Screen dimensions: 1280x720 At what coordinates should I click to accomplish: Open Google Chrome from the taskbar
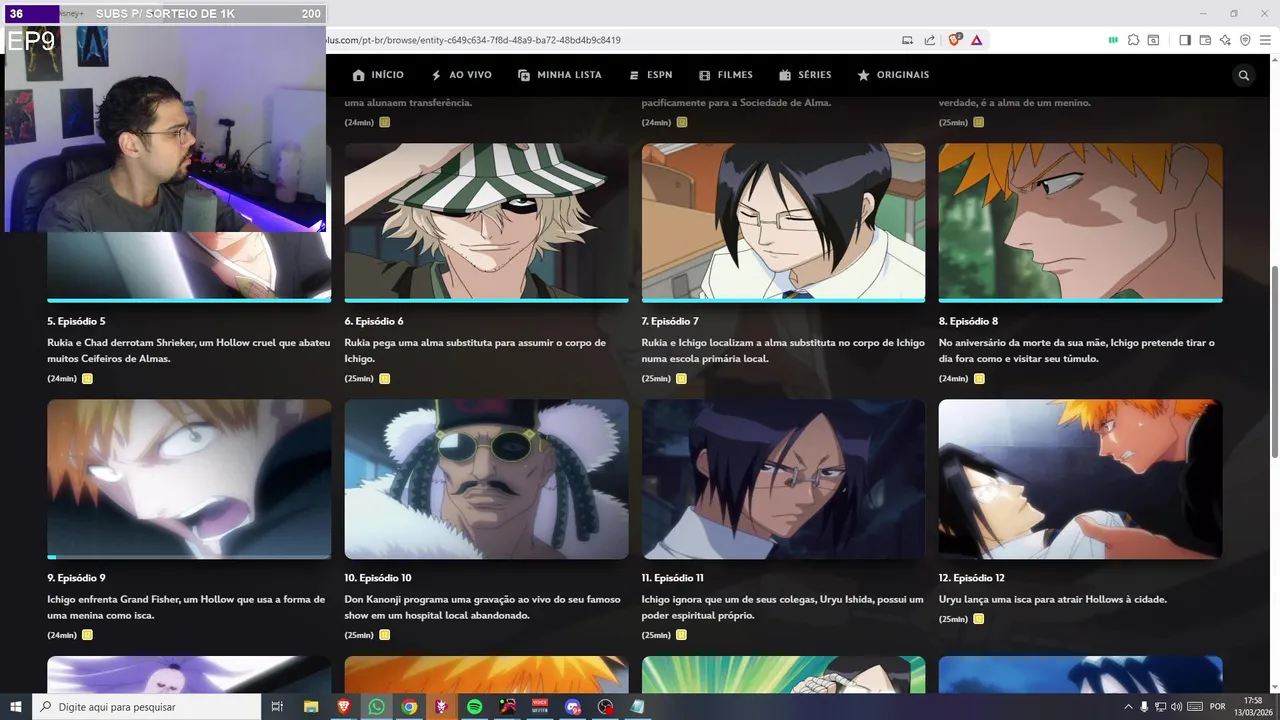pyautogui.click(x=409, y=707)
